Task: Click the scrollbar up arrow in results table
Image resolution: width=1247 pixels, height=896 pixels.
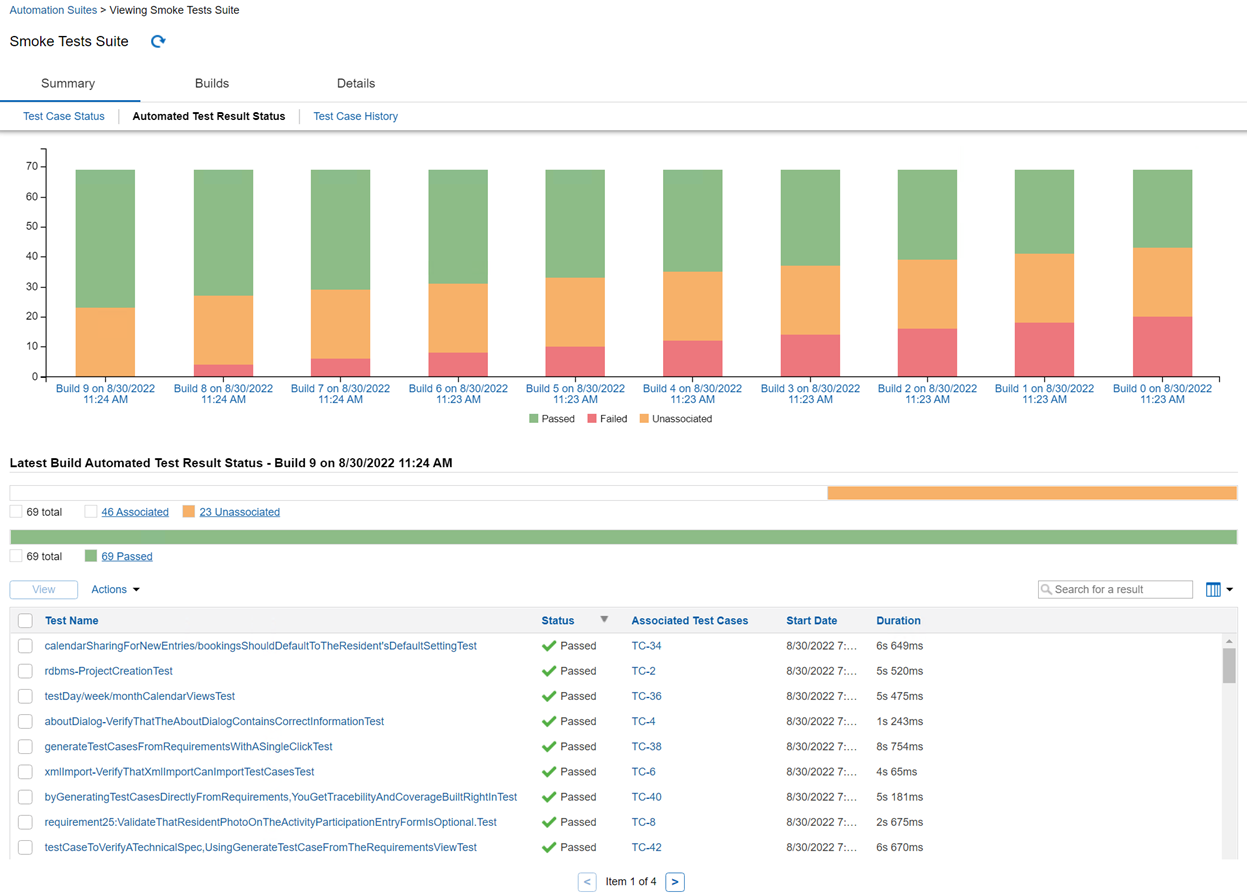Action: click(x=1229, y=641)
